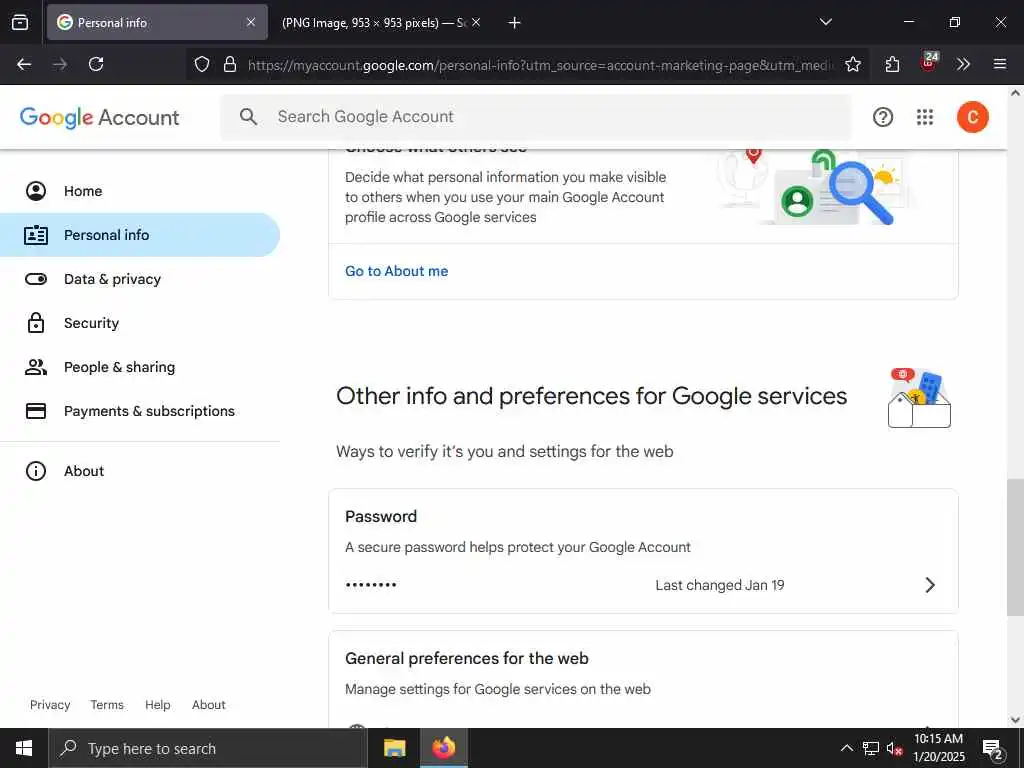Screen dimensions: 1024x768
Task: Open extension icon with 24 badge
Action: pos(929,62)
